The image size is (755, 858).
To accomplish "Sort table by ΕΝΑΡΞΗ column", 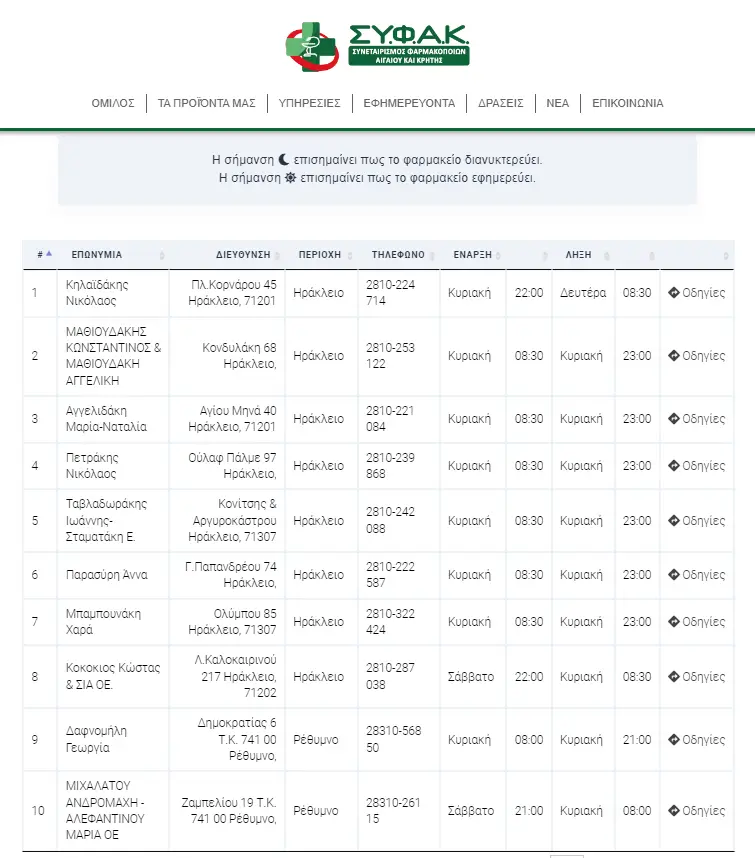I will tap(473, 254).
